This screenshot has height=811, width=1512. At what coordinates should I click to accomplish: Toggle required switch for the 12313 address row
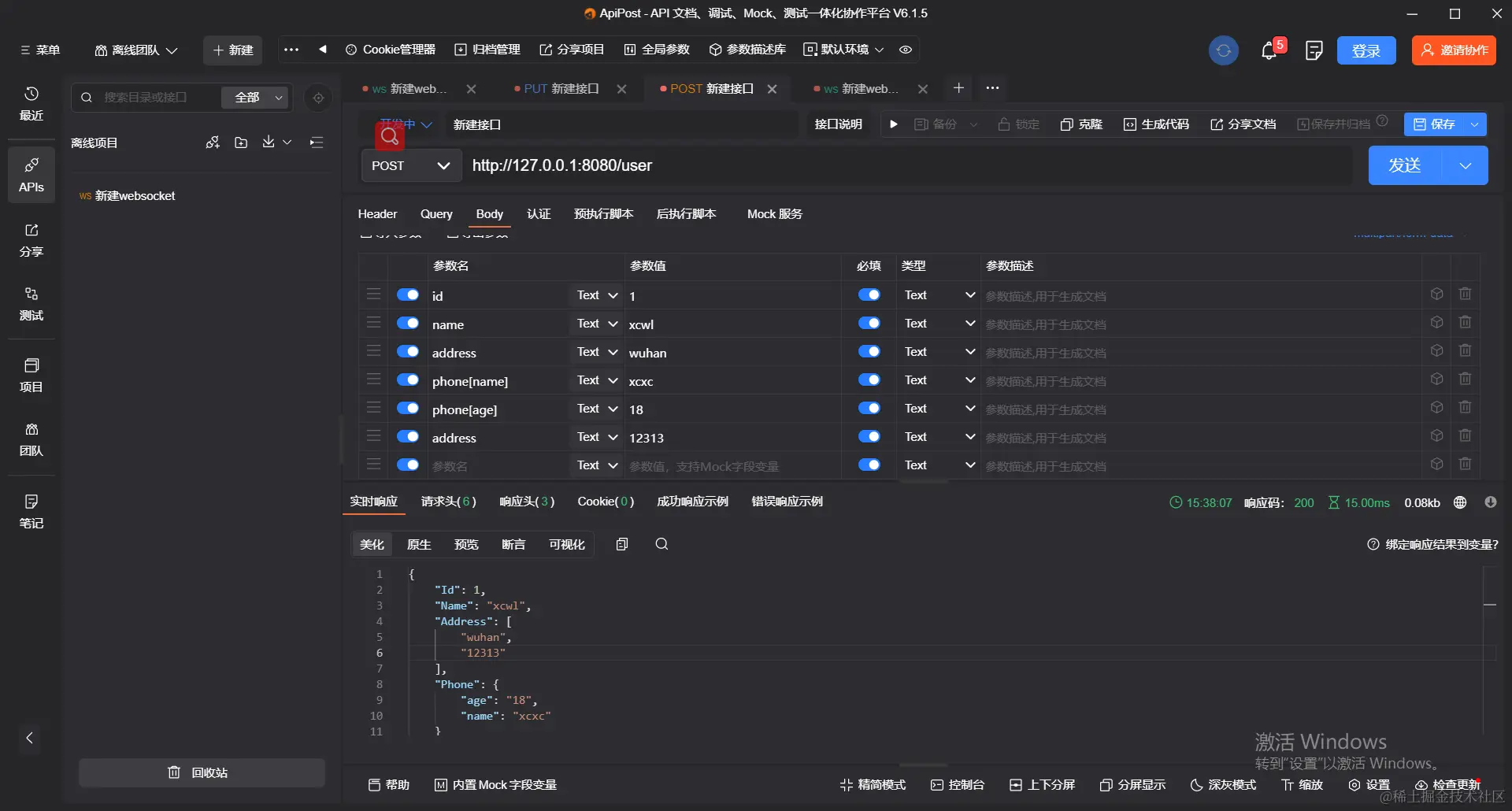pyautogui.click(x=869, y=436)
